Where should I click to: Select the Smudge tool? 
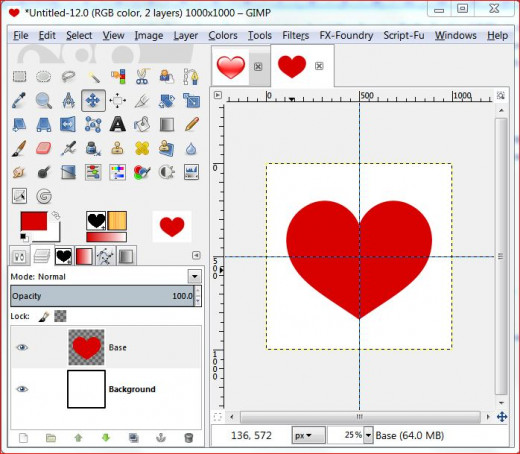pos(19,172)
